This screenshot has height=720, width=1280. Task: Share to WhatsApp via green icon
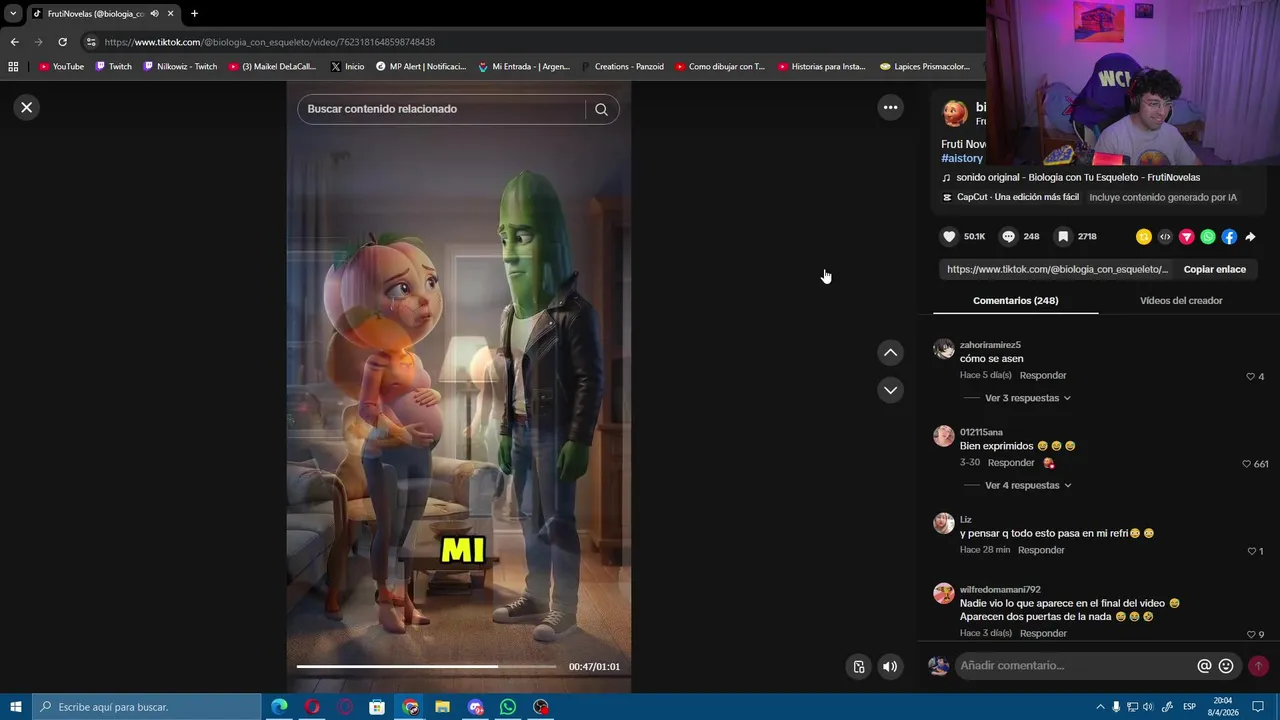pos(1208,237)
